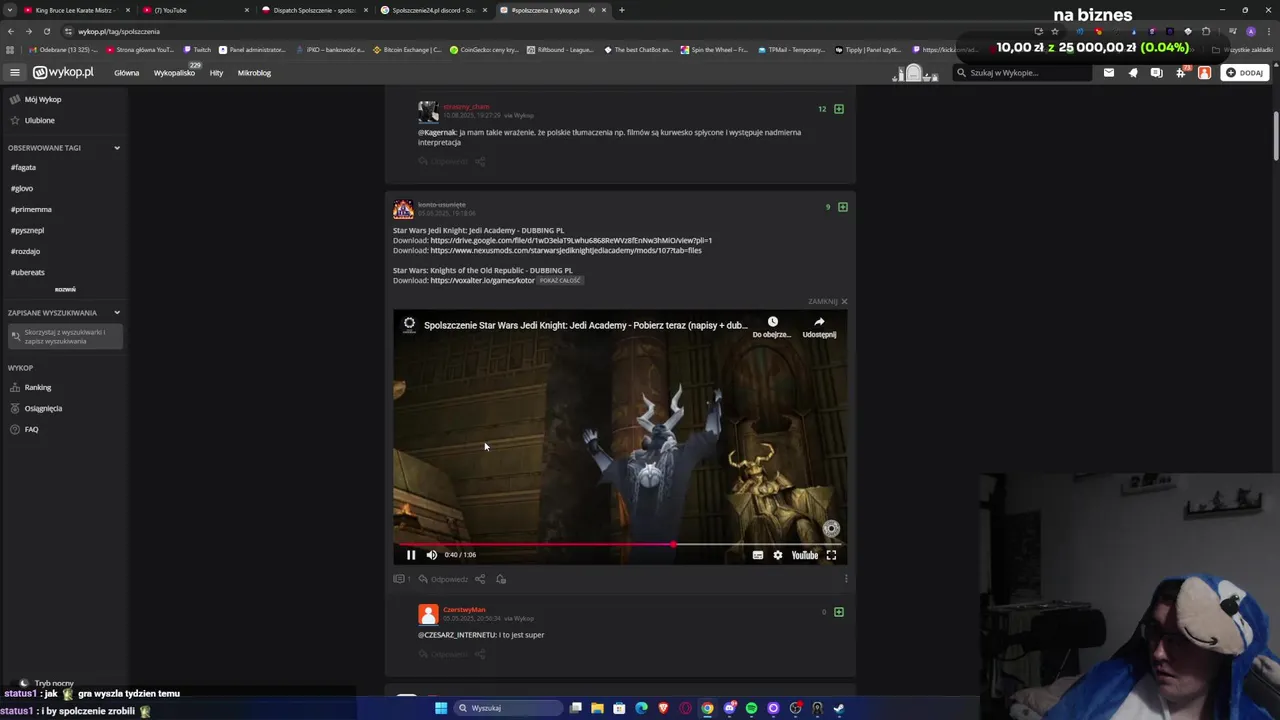Open the Chrome extensions puzzle menu

[x=1206, y=31]
